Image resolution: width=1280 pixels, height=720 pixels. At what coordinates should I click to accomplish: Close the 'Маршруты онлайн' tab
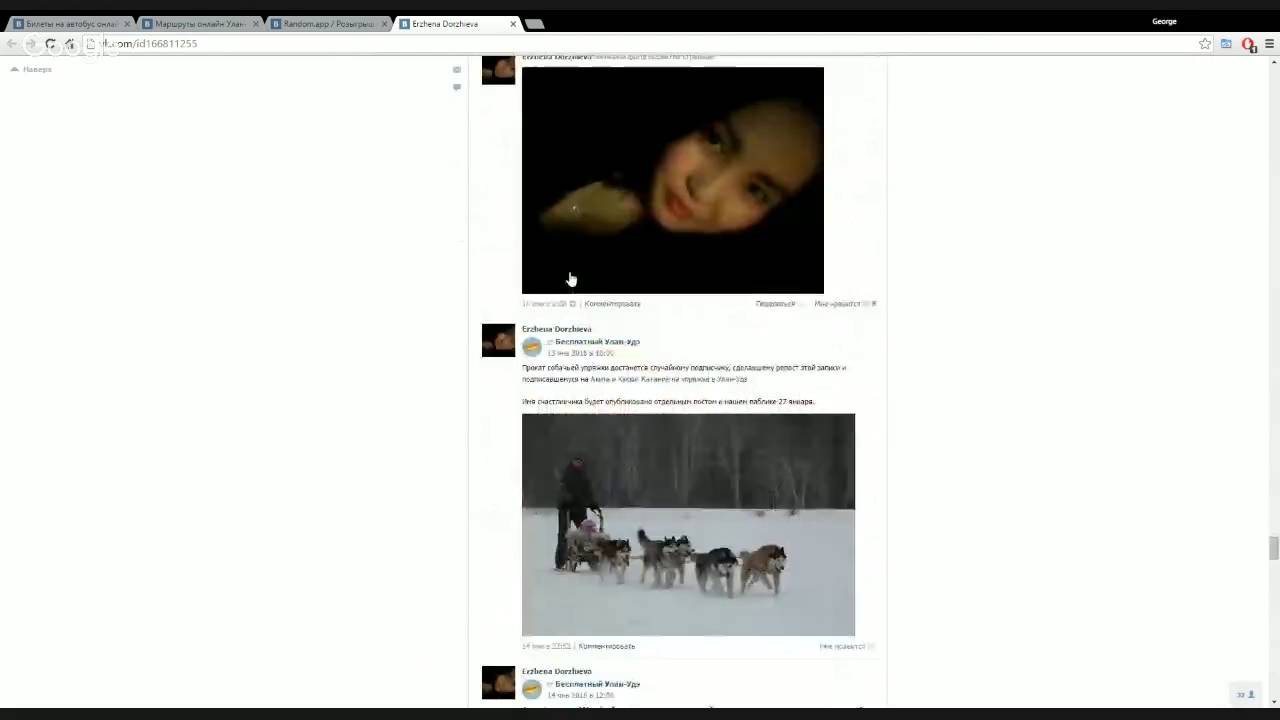coord(256,24)
